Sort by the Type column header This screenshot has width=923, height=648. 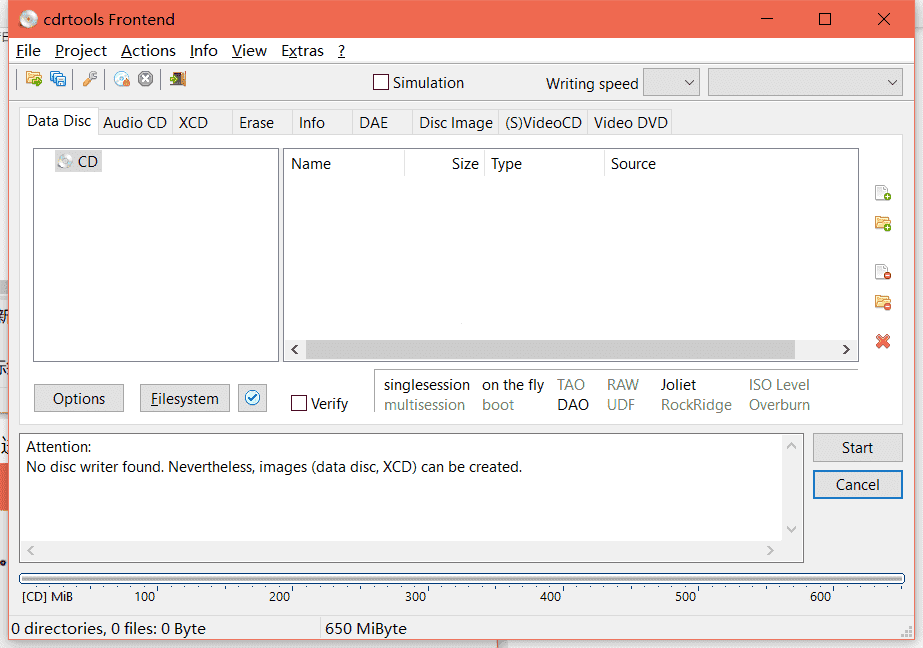click(544, 164)
